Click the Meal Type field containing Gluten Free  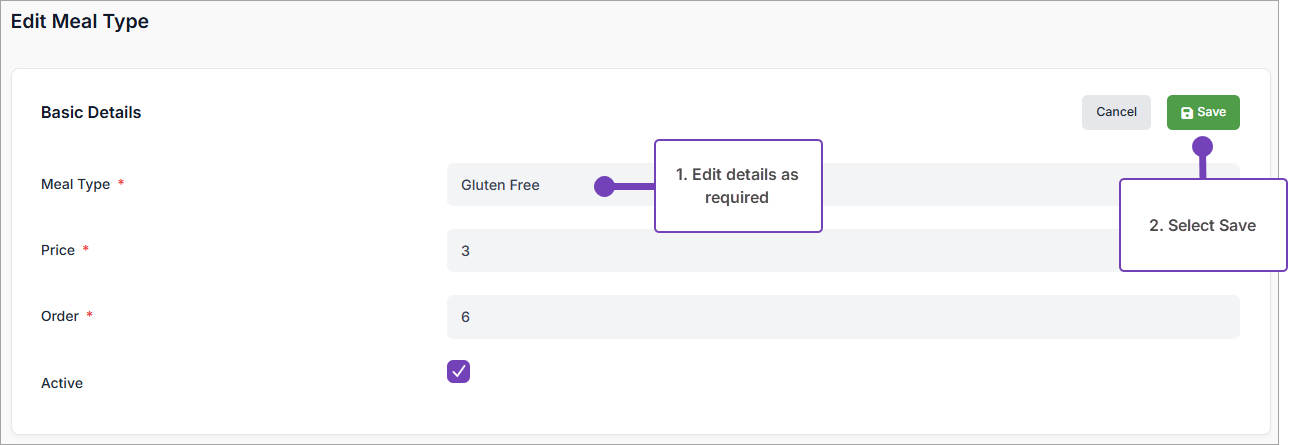(x=520, y=185)
